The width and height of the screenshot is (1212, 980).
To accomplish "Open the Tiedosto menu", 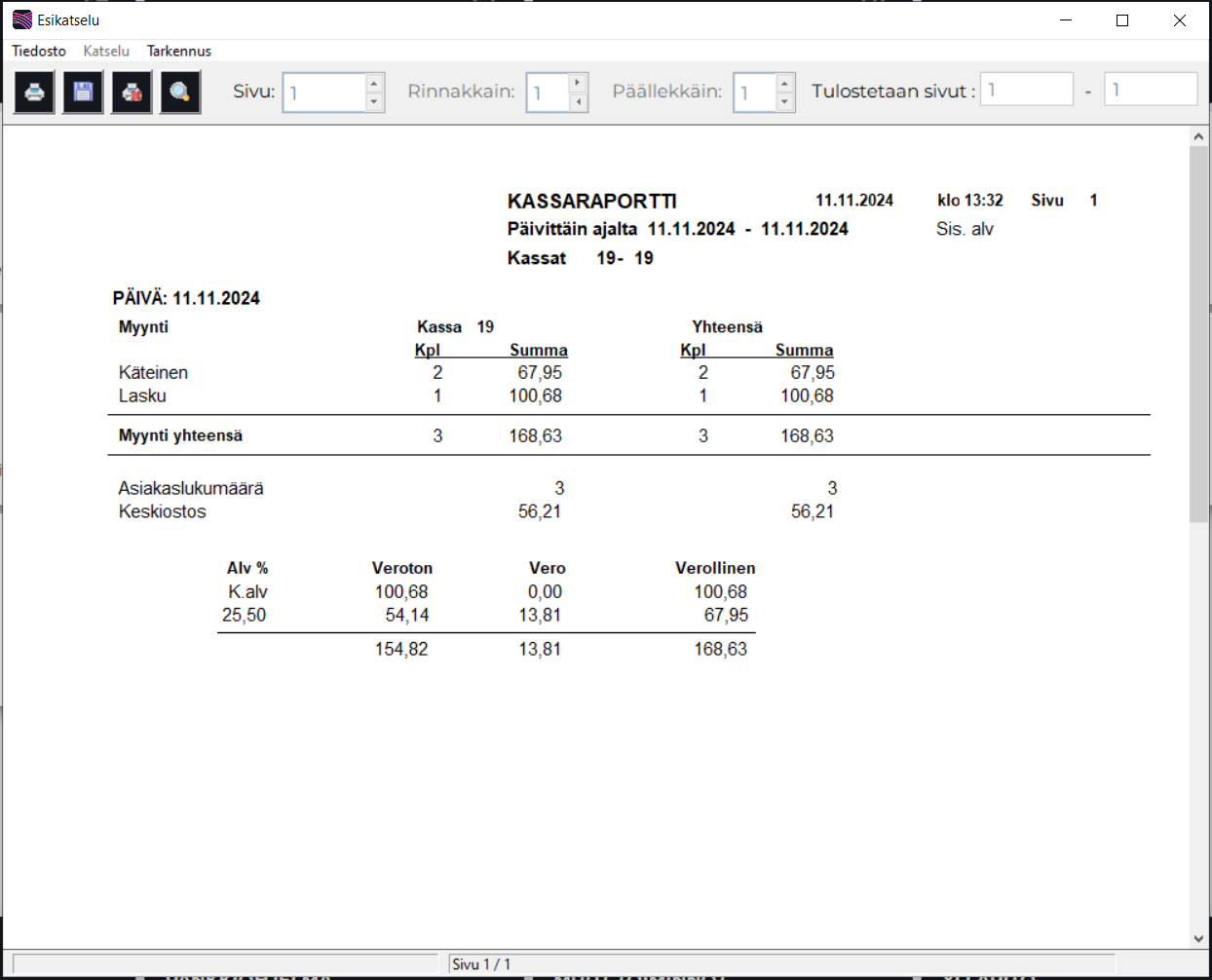I will (x=39, y=51).
